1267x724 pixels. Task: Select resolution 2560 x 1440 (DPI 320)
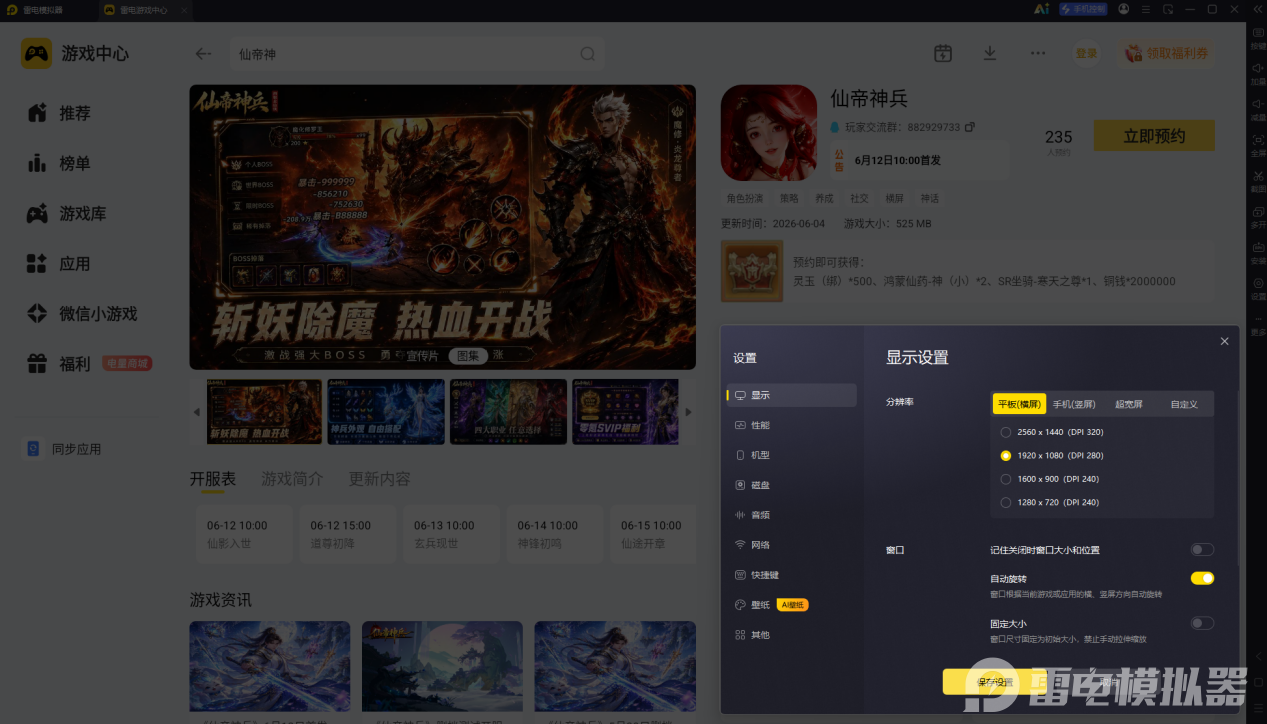tap(1052, 432)
